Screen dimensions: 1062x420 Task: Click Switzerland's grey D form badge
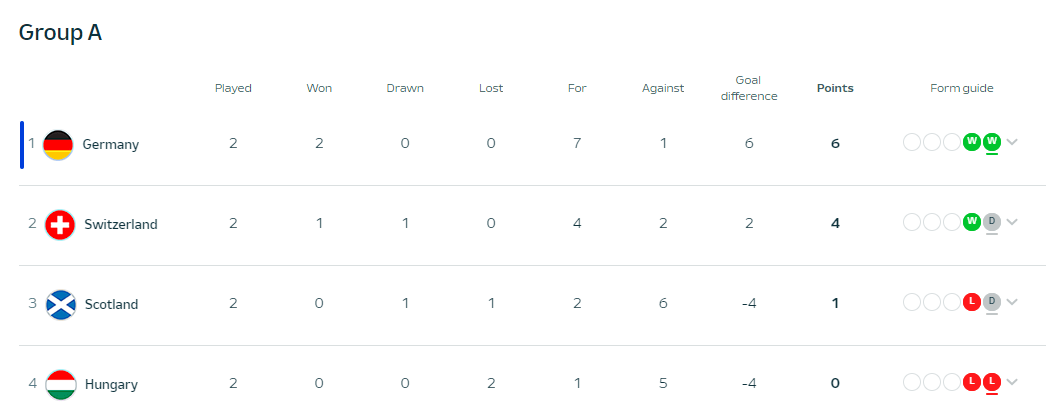pyautogui.click(x=991, y=222)
